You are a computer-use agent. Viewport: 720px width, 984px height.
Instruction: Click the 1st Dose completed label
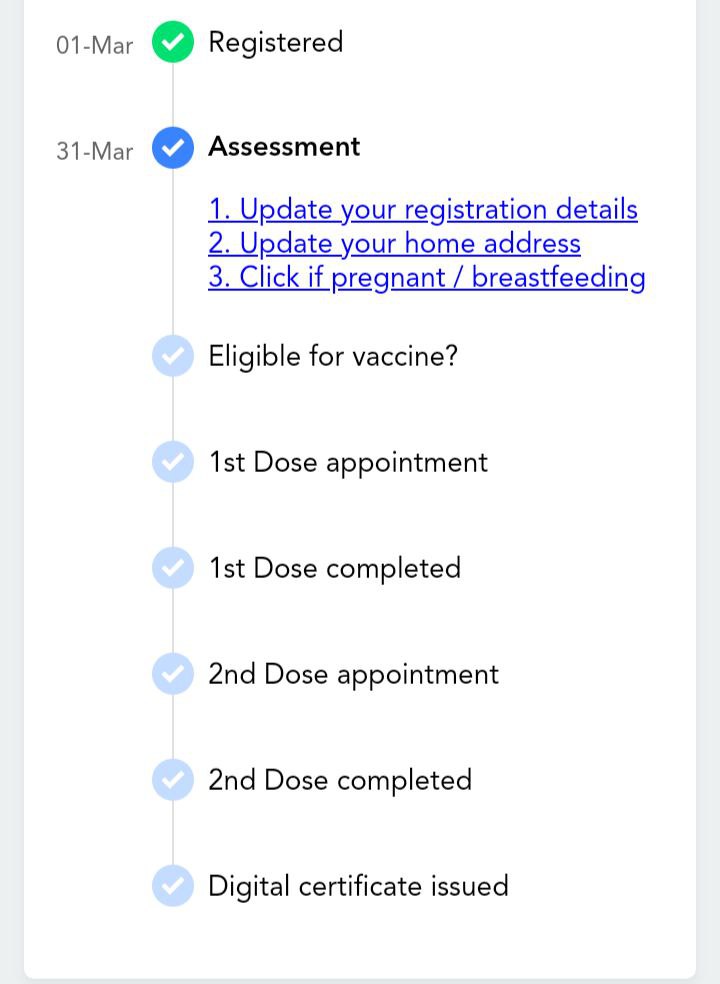point(335,569)
